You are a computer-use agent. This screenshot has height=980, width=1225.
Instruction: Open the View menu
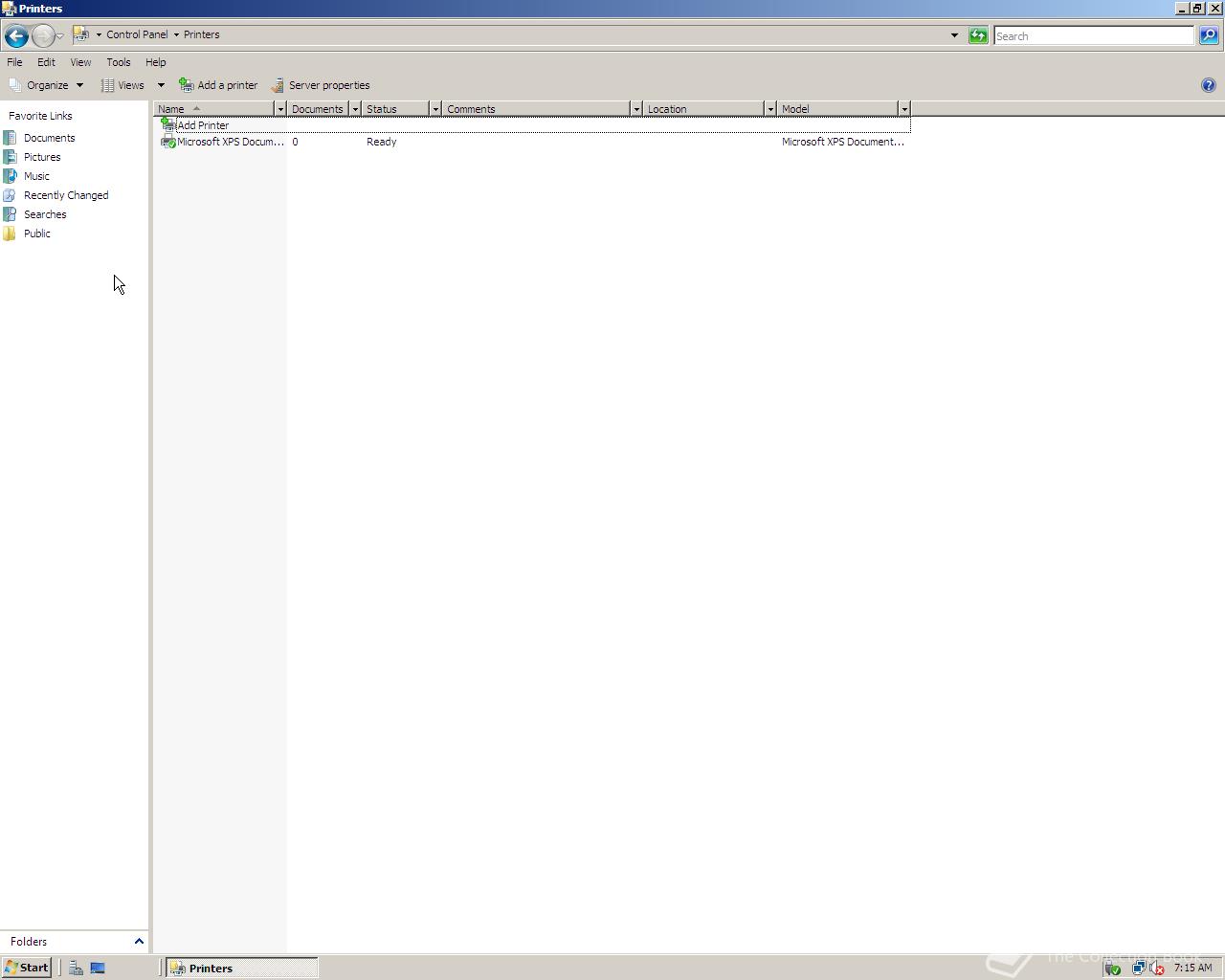pyautogui.click(x=80, y=62)
